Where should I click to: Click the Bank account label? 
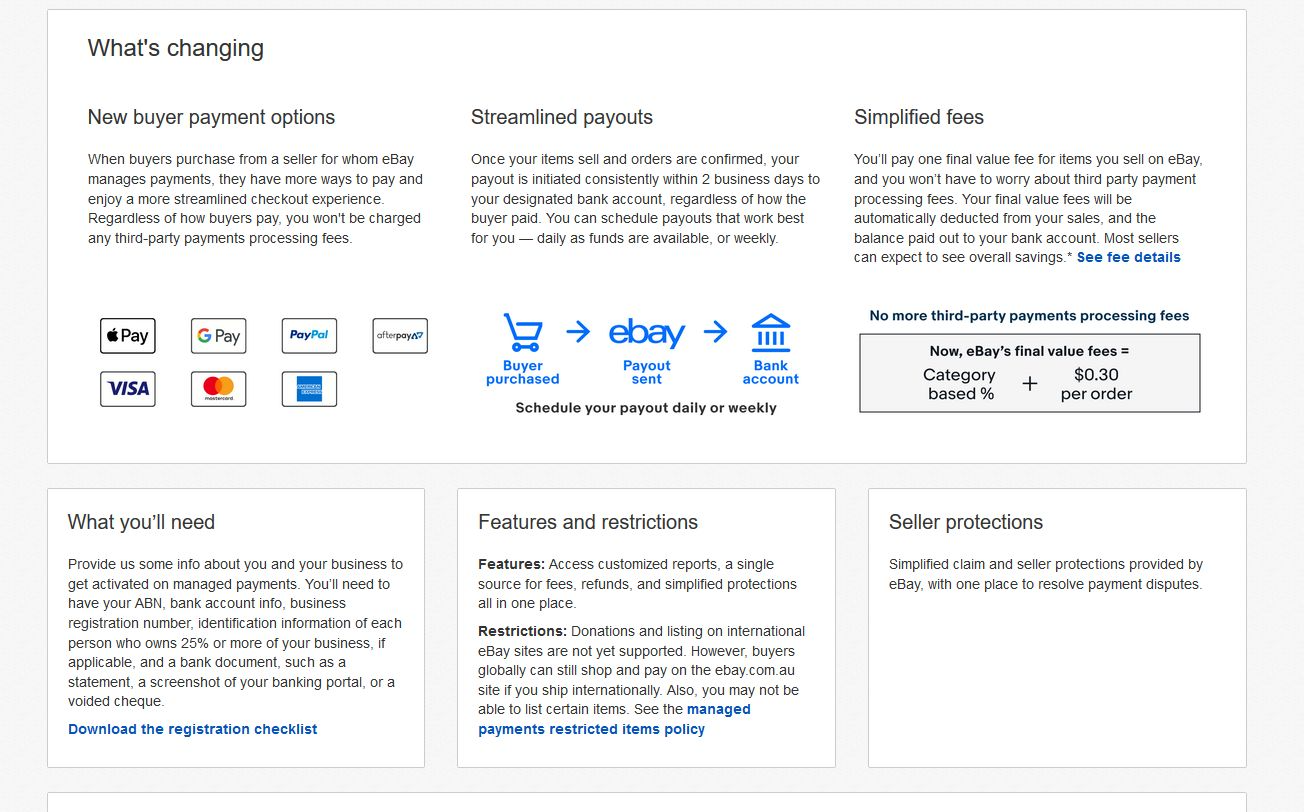771,373
